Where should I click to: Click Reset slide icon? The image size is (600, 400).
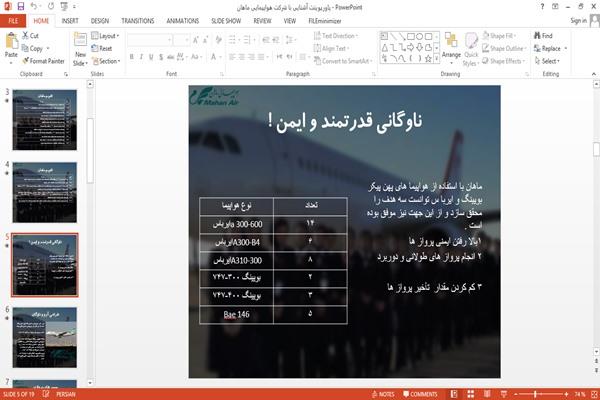pyautogui.click(x=95, y=48)
